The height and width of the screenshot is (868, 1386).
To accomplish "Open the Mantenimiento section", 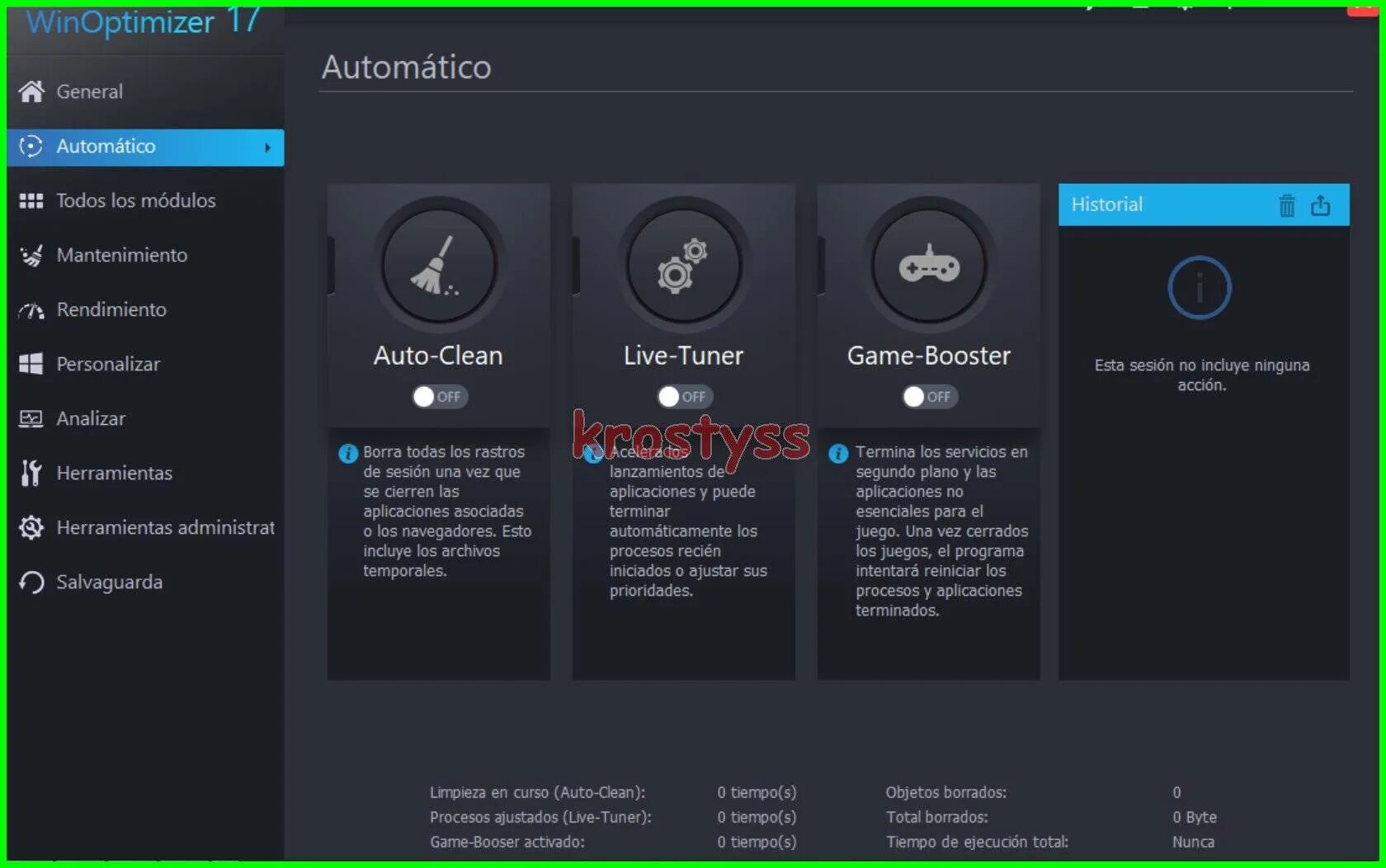I will (x=145, y=255).
